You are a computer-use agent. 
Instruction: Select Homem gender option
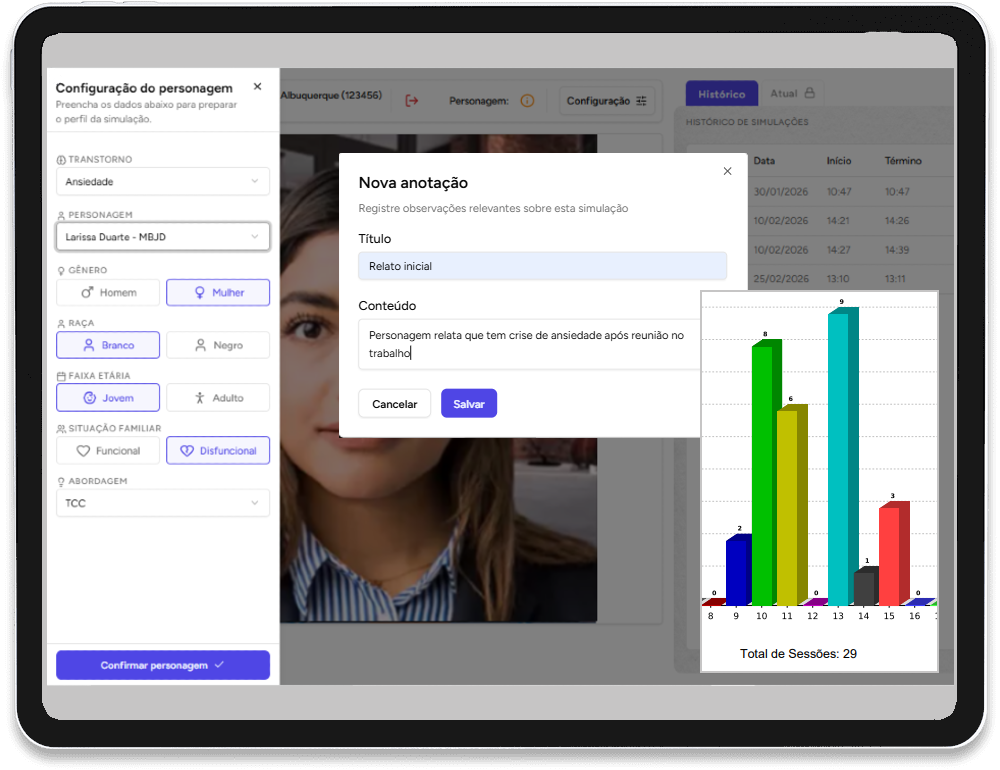(x=108, y=293)
